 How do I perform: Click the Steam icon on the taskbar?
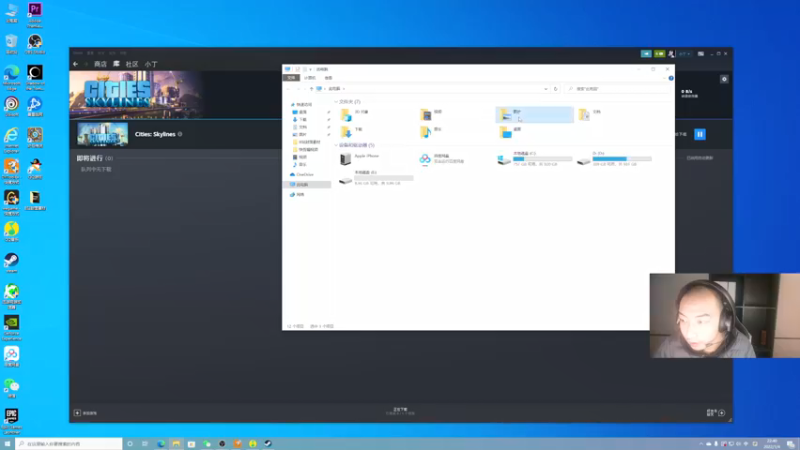pyautogui.click(x=268, y=443)
